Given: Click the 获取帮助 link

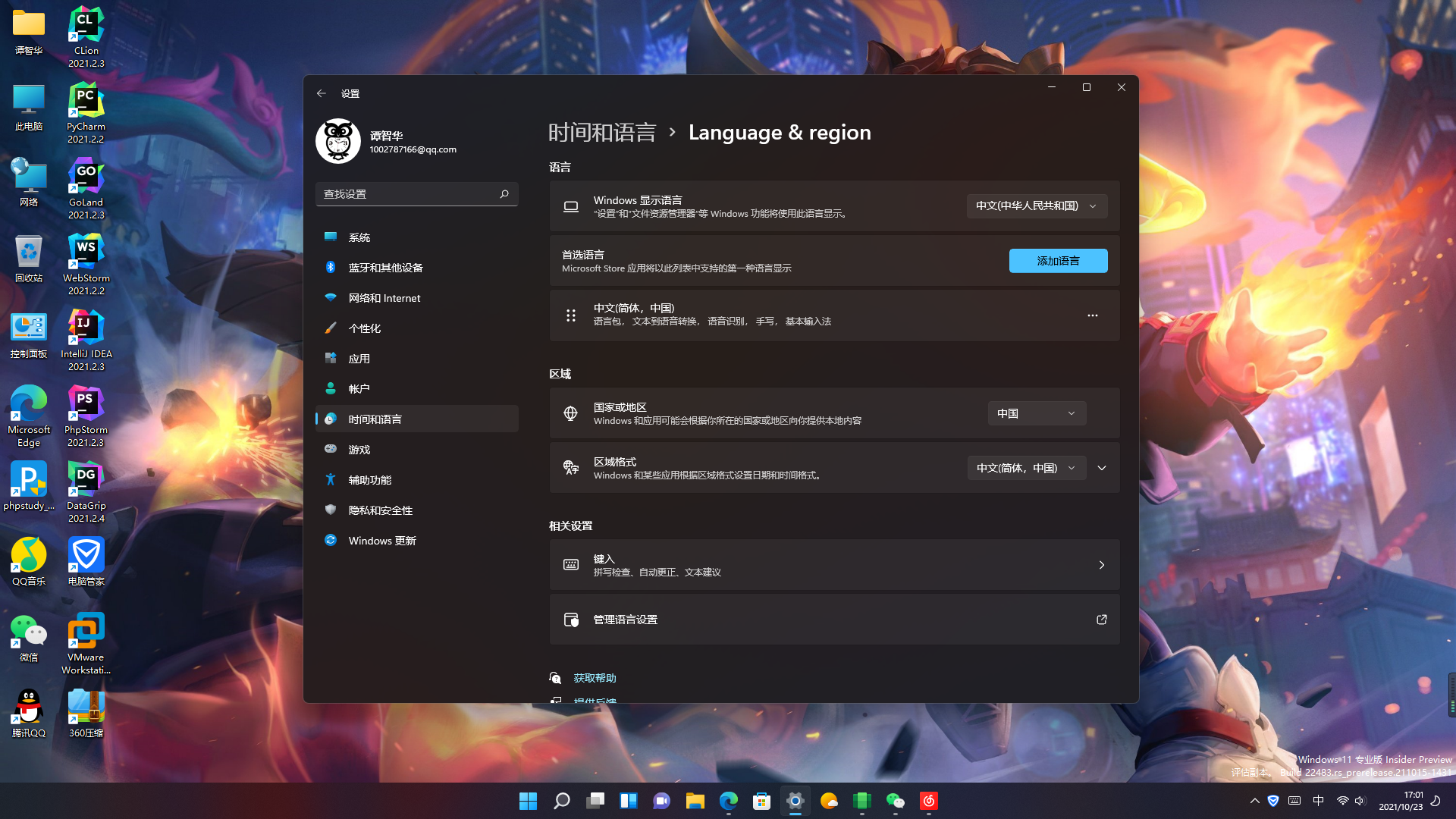Looking at the screenshot, I should [595, 678].
